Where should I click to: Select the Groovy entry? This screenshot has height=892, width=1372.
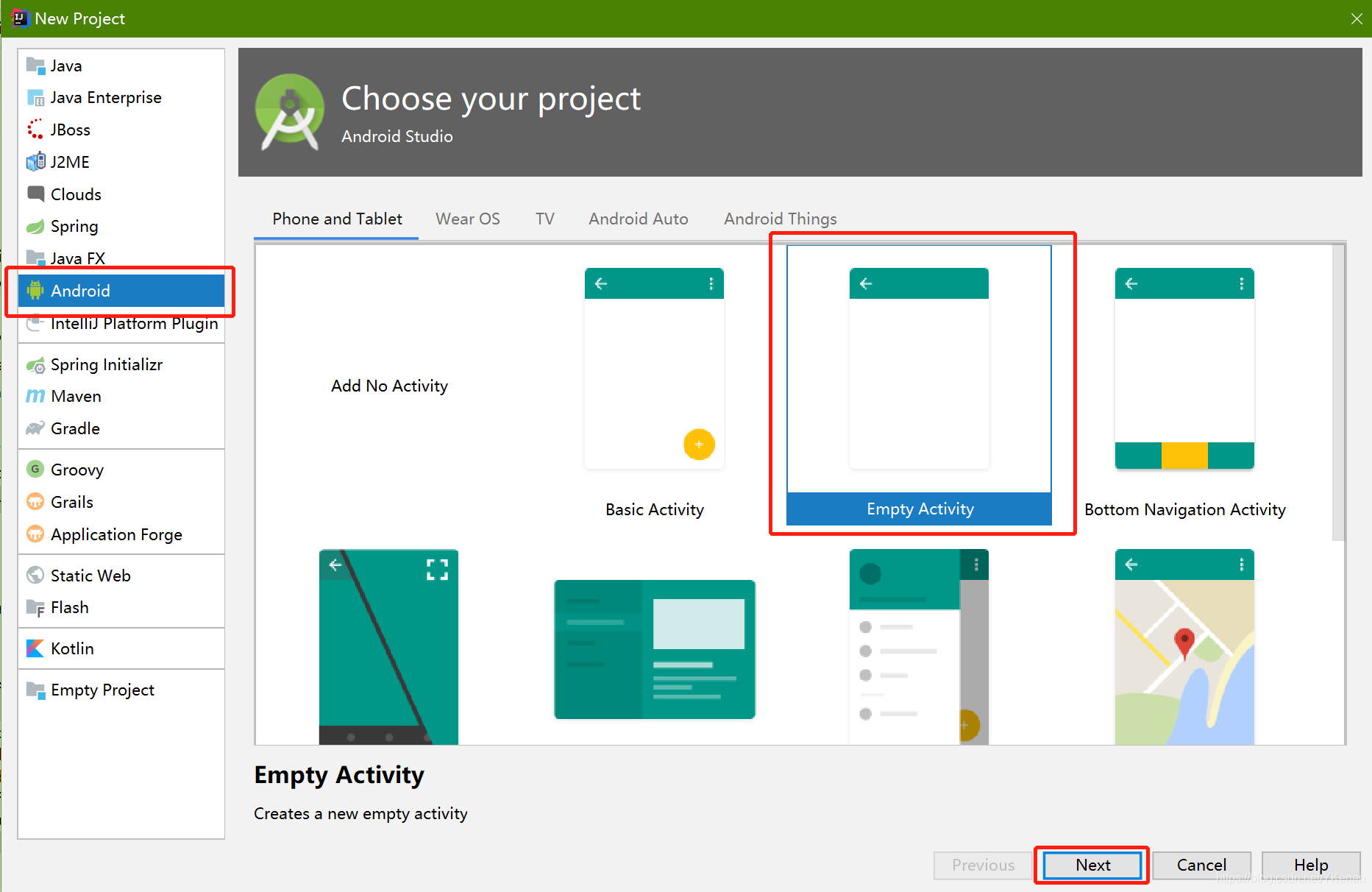tap(121, 470)
